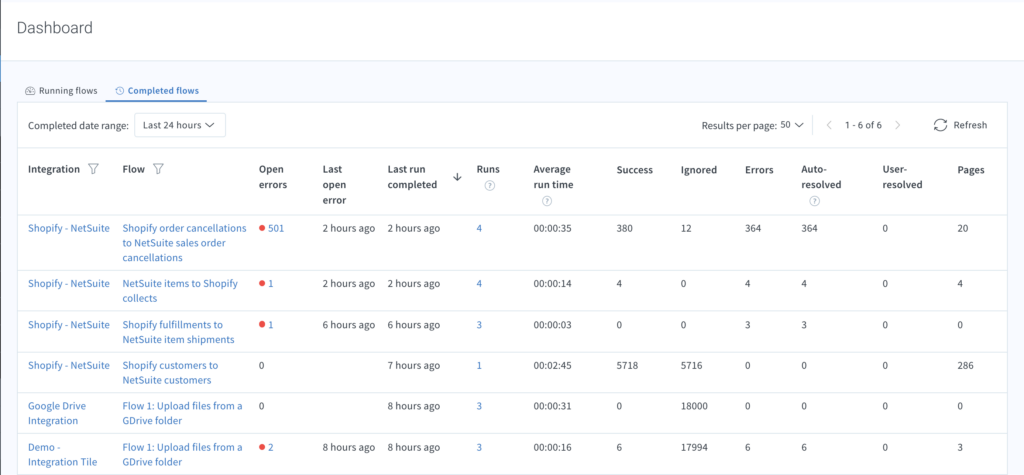Click the Last run completed column header
The width and height of the screenshot is (1024, 475).
pos(412,177)
